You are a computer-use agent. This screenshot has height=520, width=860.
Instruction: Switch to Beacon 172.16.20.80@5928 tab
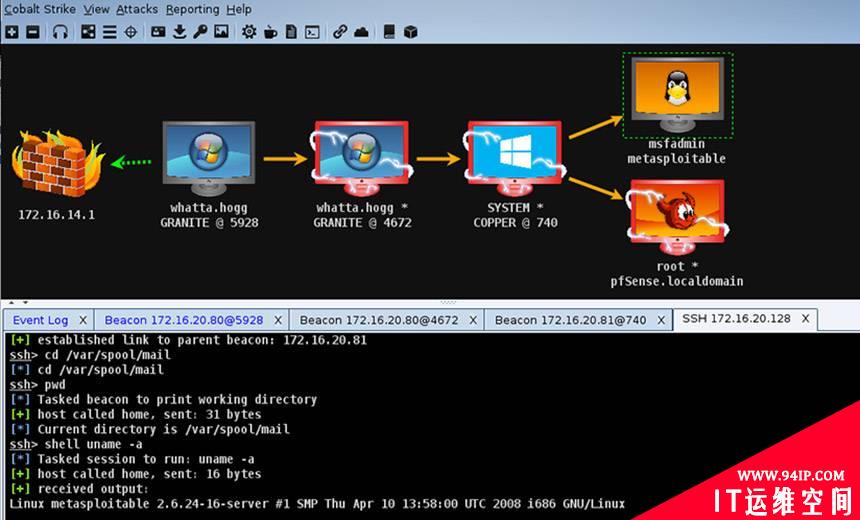[184, 320]
